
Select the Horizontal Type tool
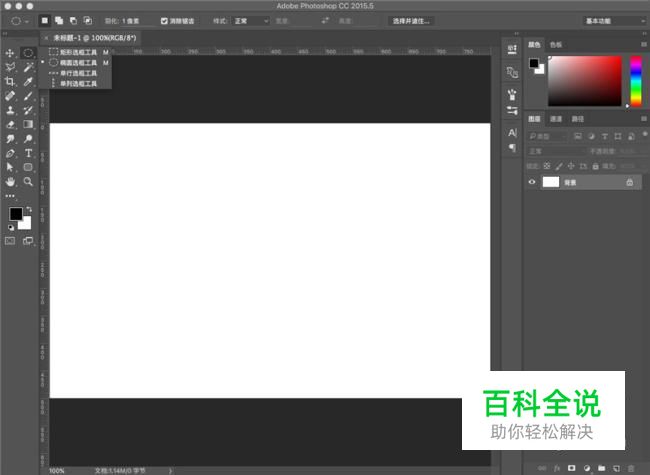pos(28,154)
